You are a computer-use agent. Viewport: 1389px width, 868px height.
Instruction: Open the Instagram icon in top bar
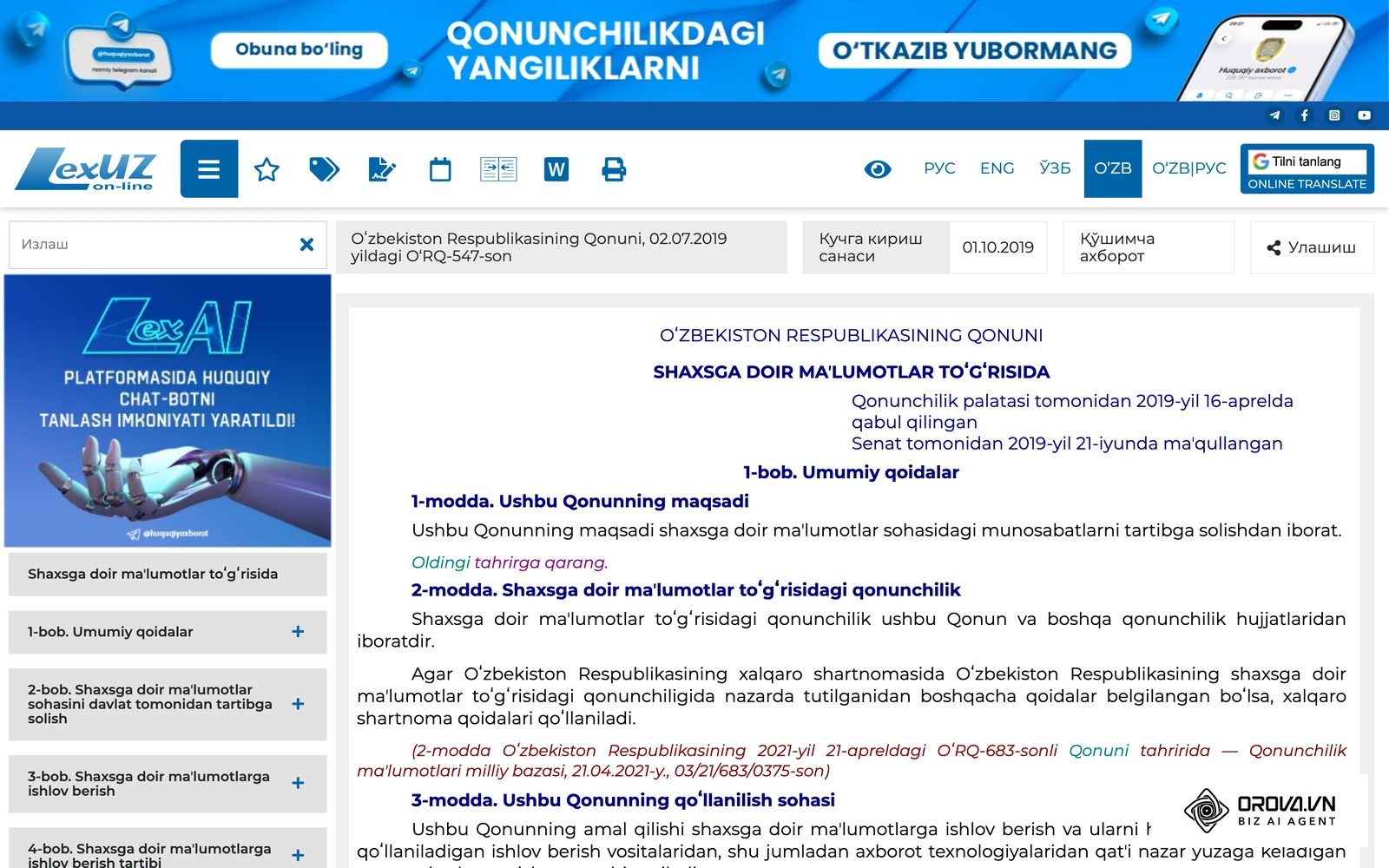[x=1334, y=115]
